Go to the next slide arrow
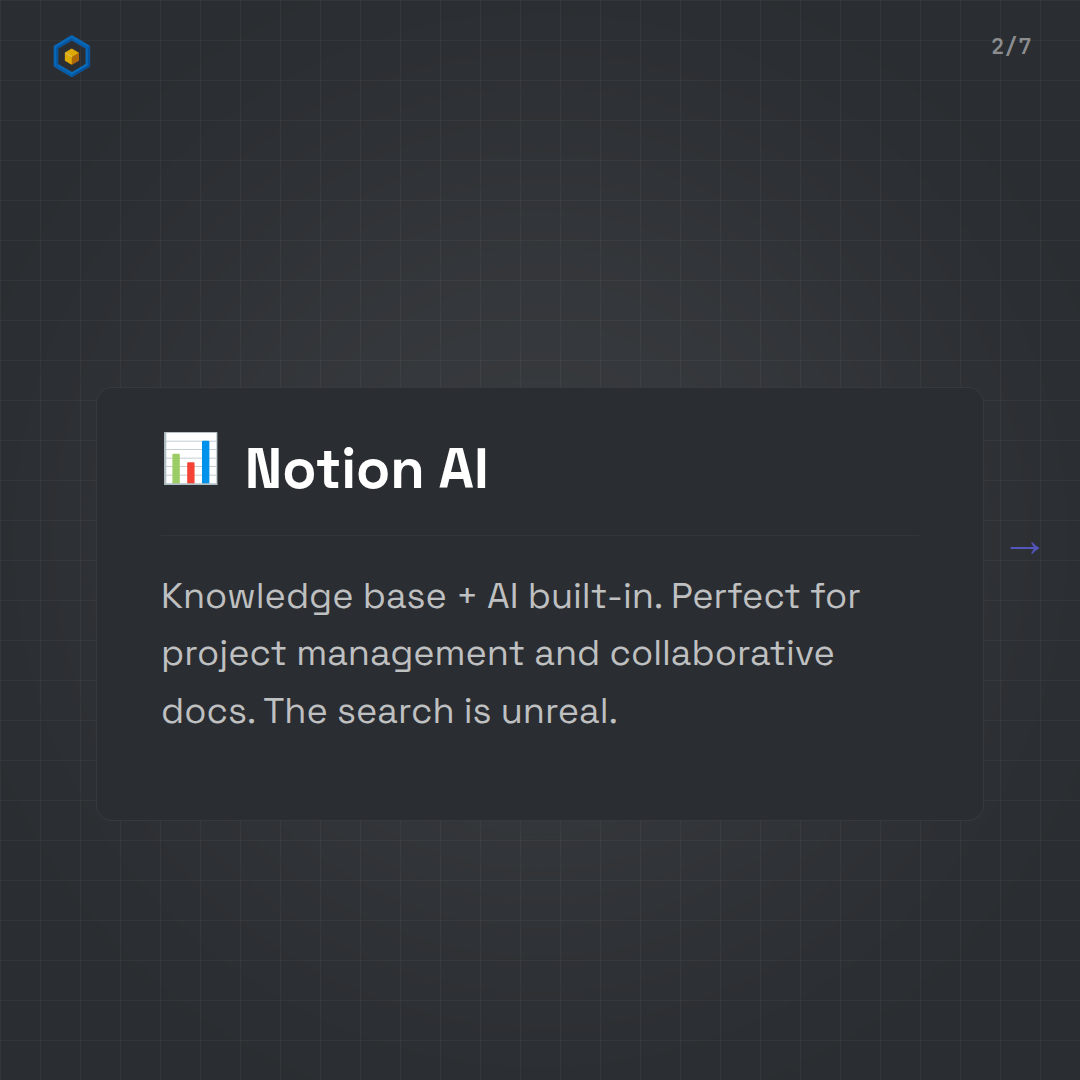The width and height of the screenshot is (1080, 1080). (x=1024, y=548)
